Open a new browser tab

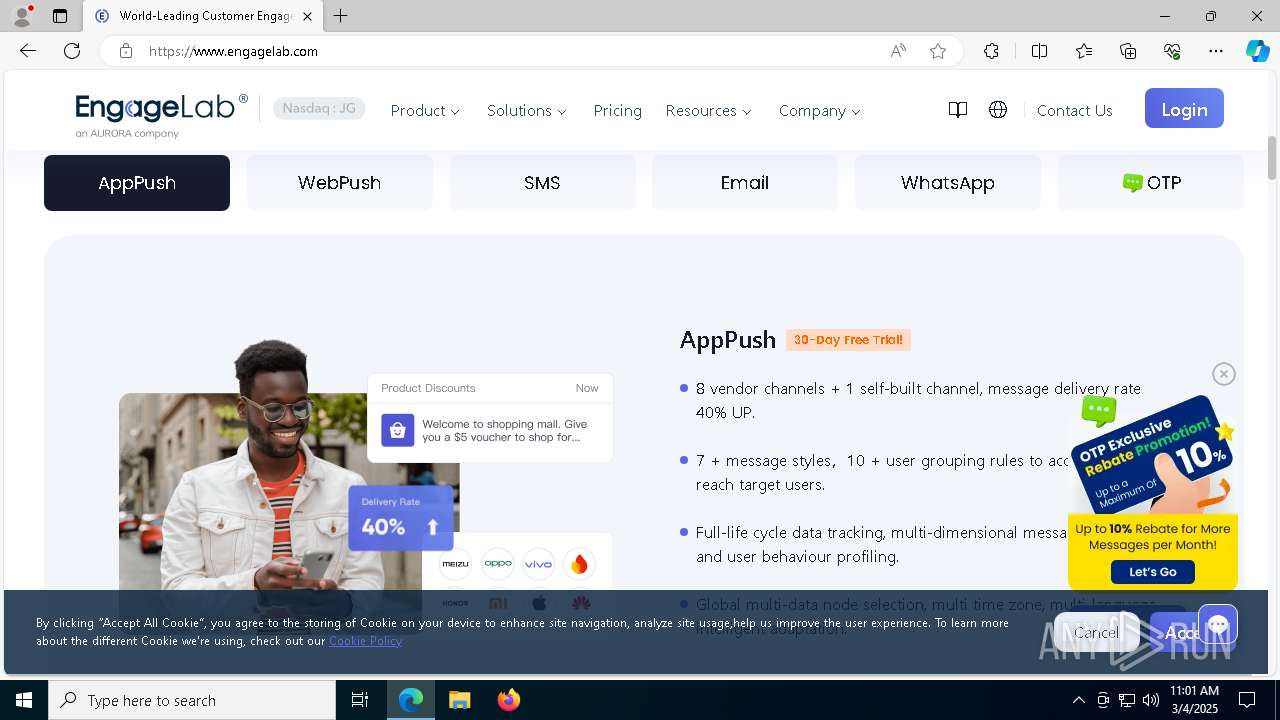[x=341, y=16]
